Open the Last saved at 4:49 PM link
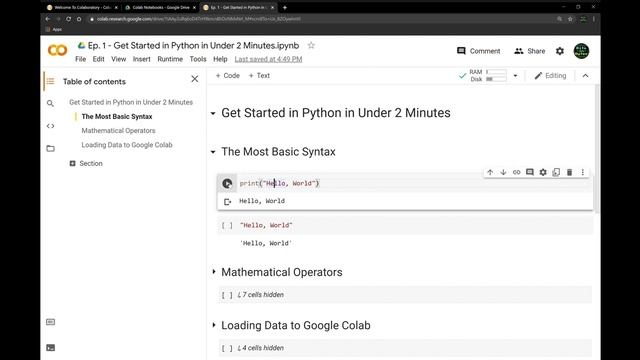Viewport: 640px width, 360px height. click(x=268, y=59)
